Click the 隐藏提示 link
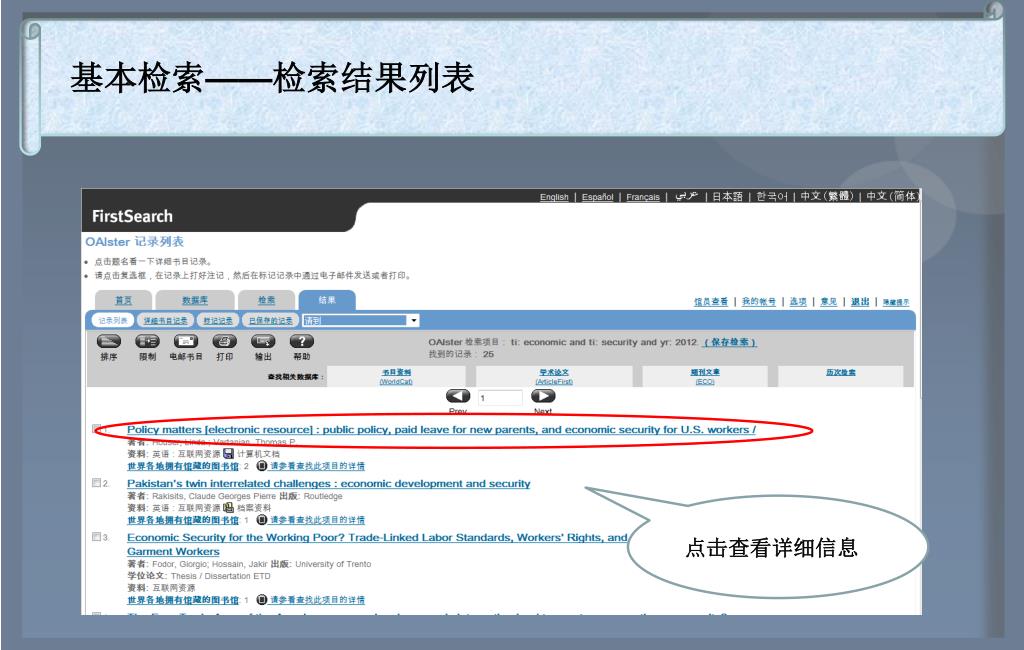 pyautogui.click(x=896, y=302)
